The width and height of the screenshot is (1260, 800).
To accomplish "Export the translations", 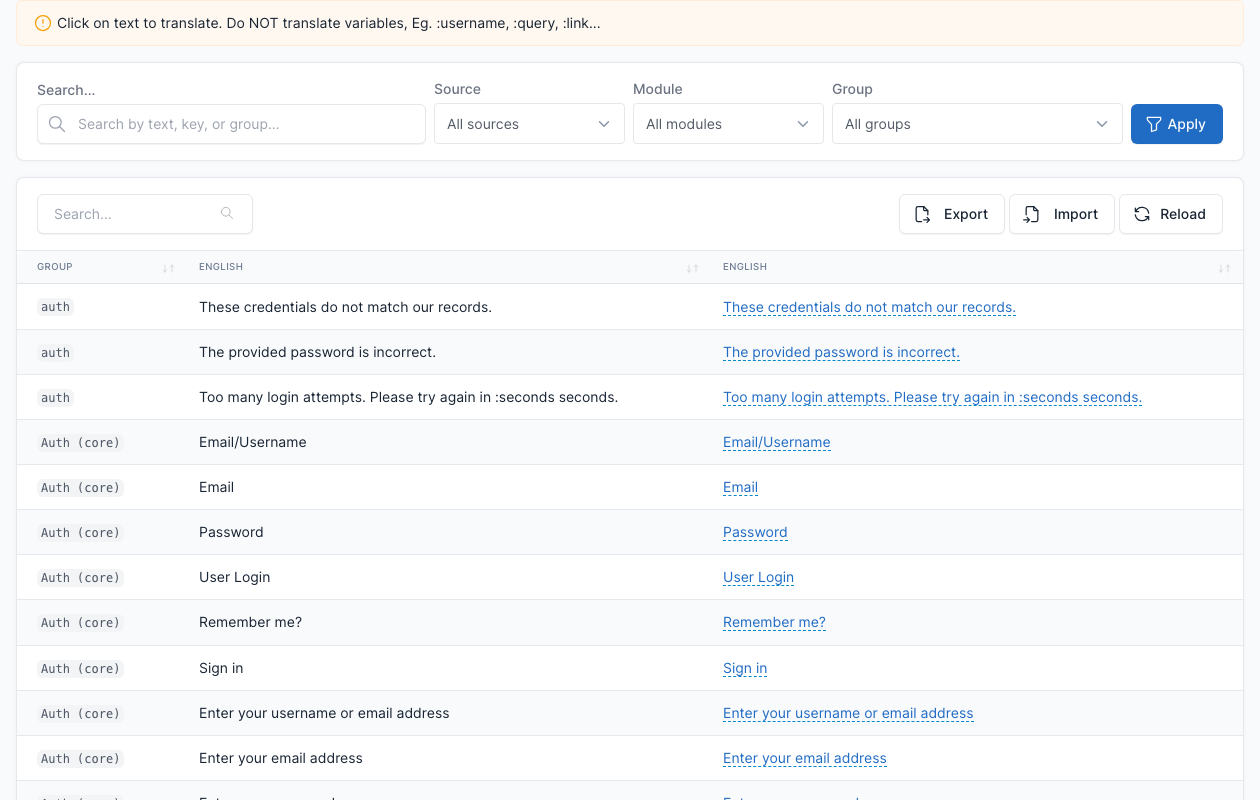I will (952, 214).
